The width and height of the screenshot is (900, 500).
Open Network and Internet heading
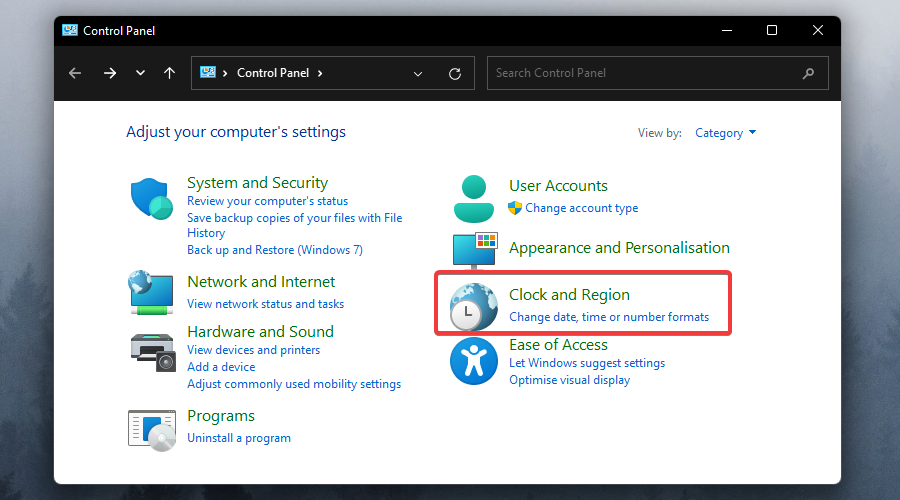click(261, 282)
